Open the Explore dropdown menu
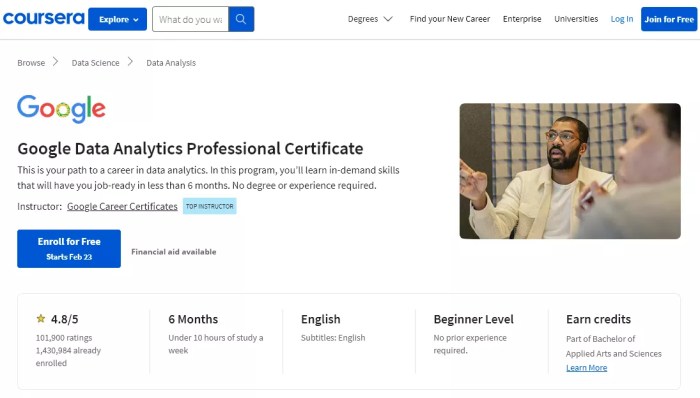The width and height of the screenshot is (700, 398). coord(117,19)
